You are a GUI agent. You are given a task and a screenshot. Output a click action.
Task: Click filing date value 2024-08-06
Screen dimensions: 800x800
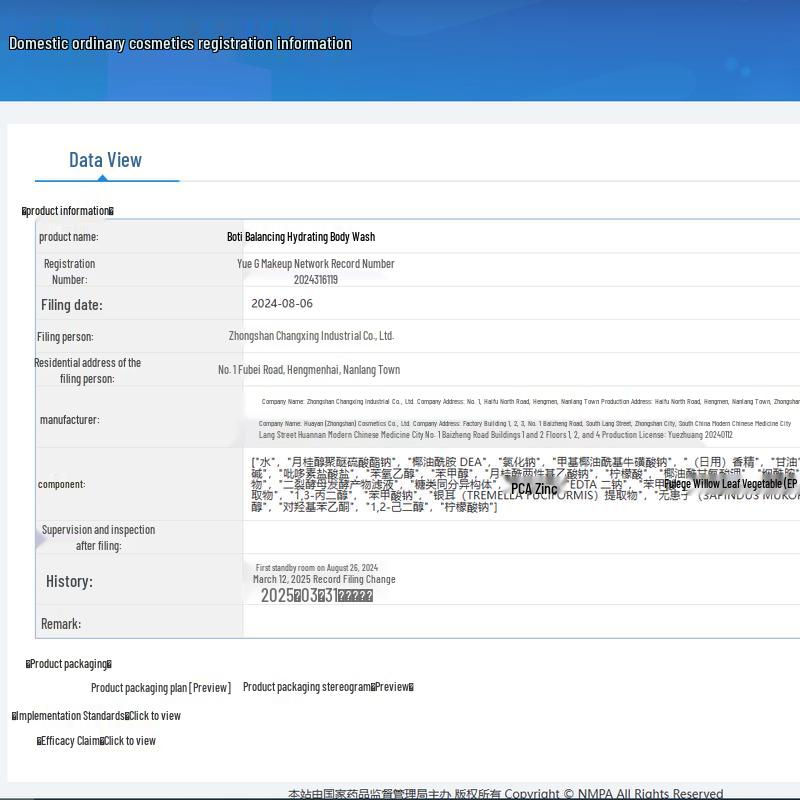click(x=282, y=304)
